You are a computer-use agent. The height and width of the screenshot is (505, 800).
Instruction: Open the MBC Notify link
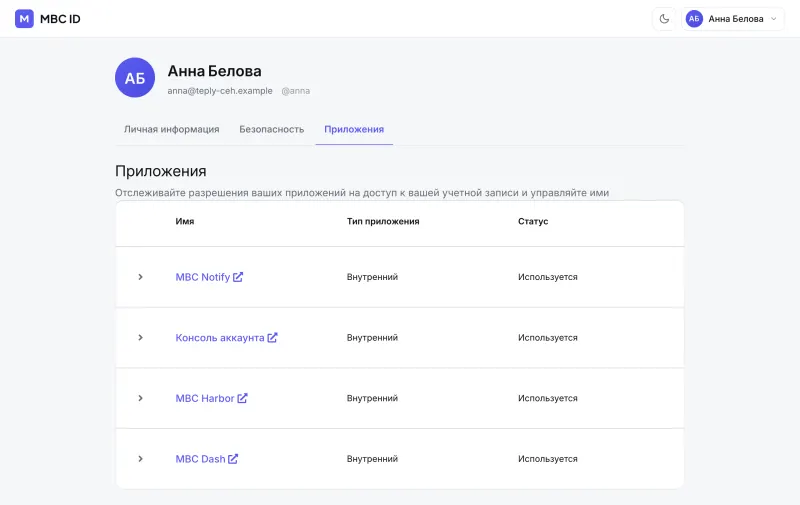[209, 277]
